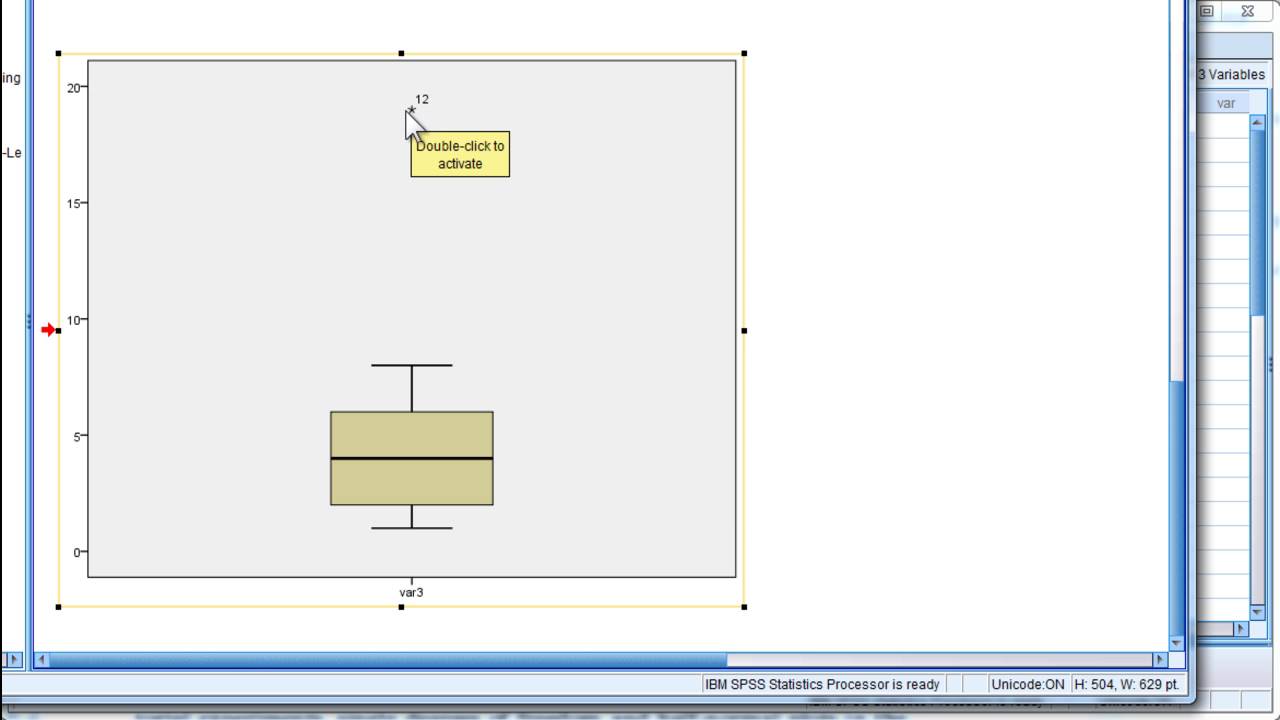The image size is (1280, 720).
Task: Restore the background data editor window
Action: 1207,11
